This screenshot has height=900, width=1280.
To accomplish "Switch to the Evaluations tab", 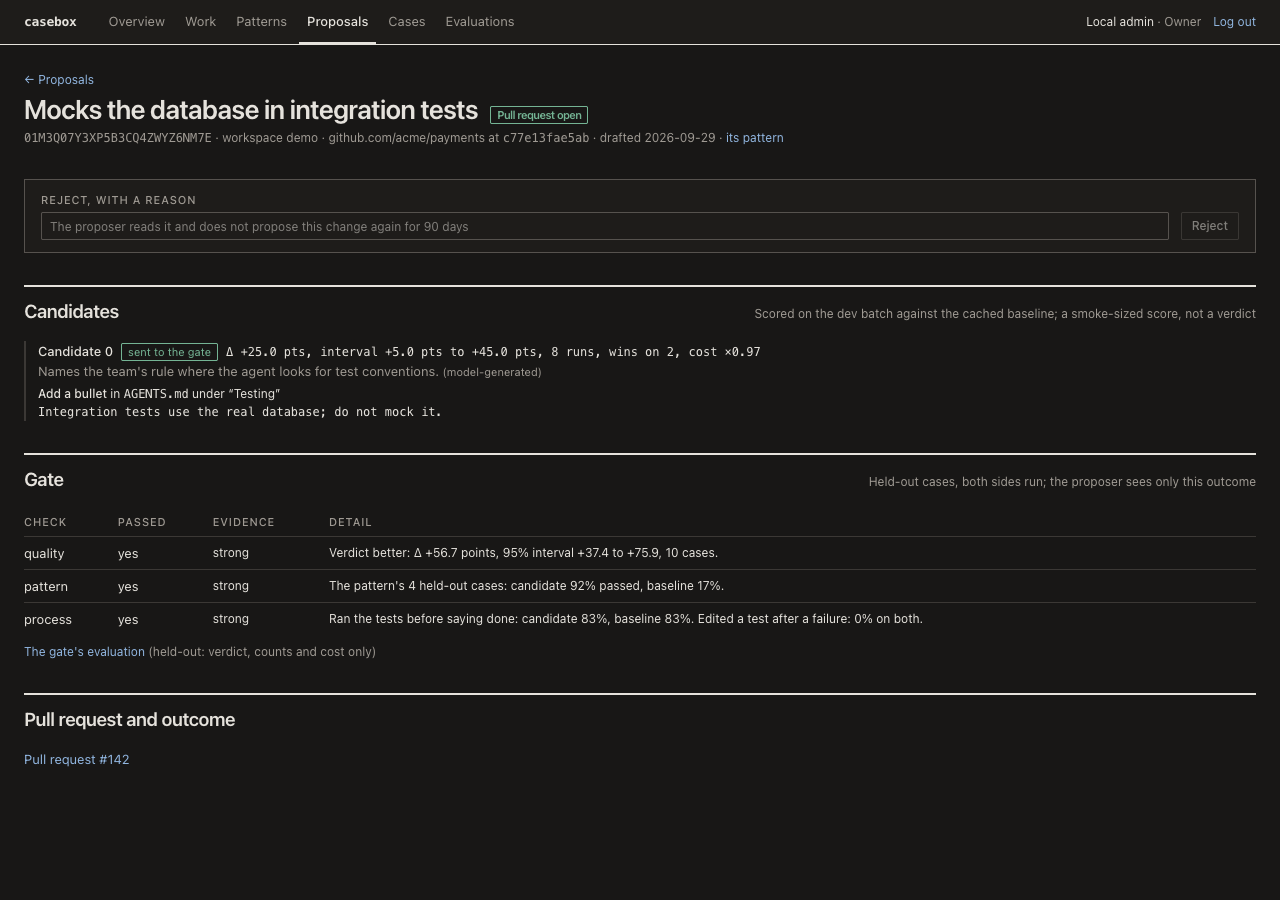I will pos(480,21).
